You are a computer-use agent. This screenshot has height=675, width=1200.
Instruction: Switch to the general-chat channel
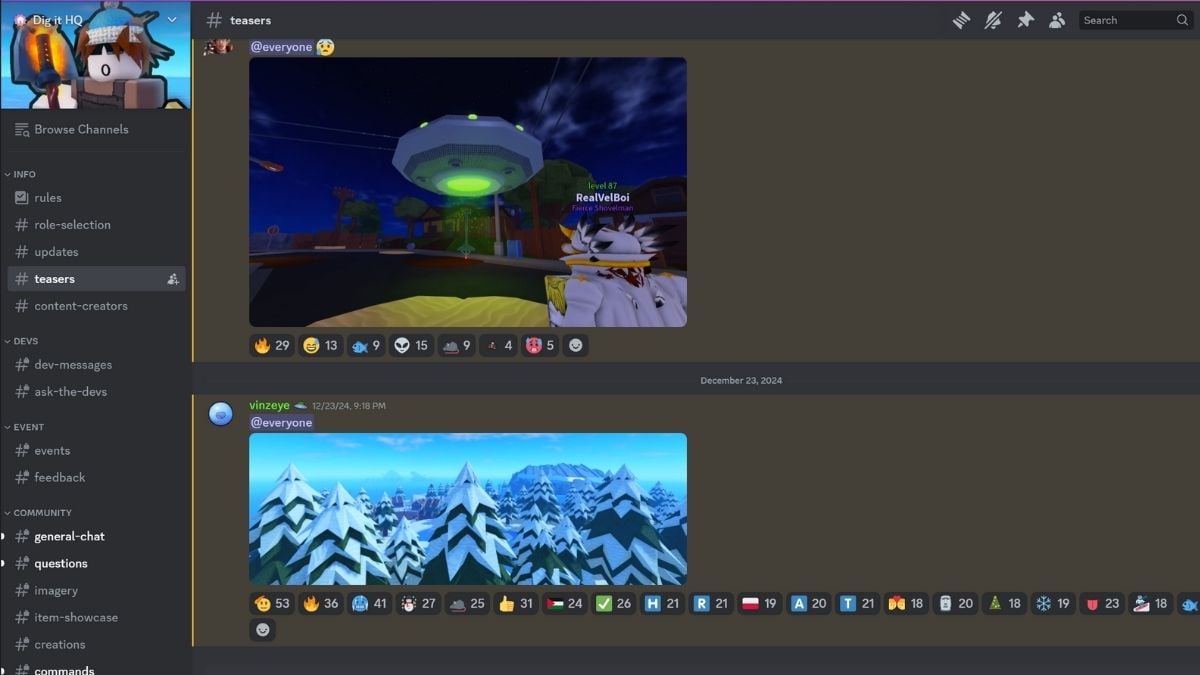(x=69, y=536)
